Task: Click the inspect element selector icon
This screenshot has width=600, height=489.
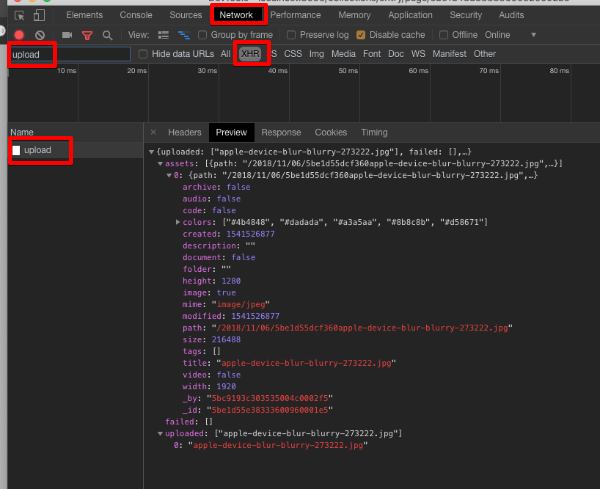Action: 19,15
